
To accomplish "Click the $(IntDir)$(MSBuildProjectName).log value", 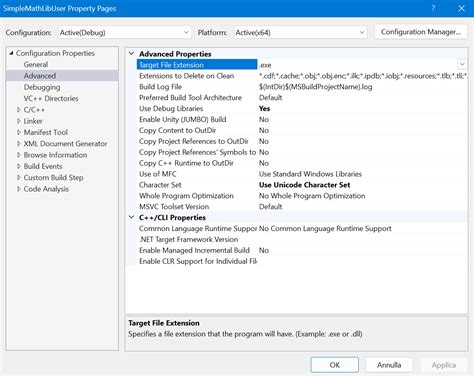I will 315,87.
